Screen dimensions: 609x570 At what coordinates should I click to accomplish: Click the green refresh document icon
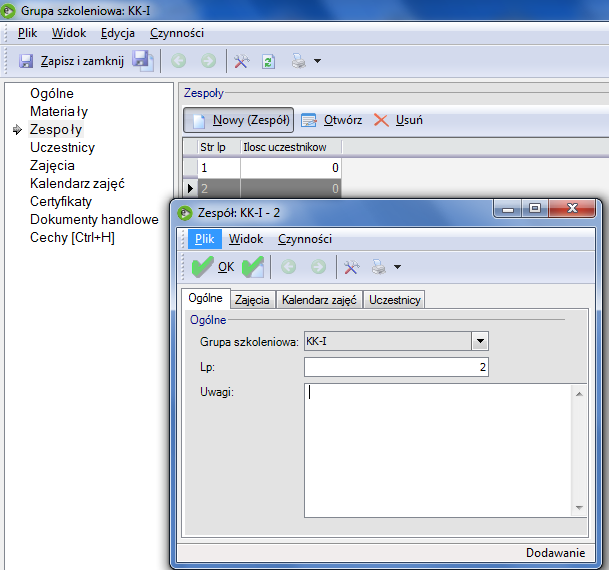click(x=268, y=61)
